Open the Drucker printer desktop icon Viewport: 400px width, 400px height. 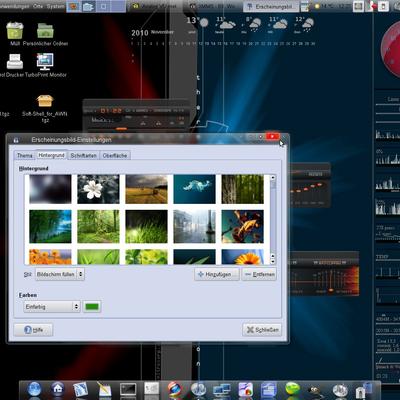pyautogui.click(x=15, y=62)
